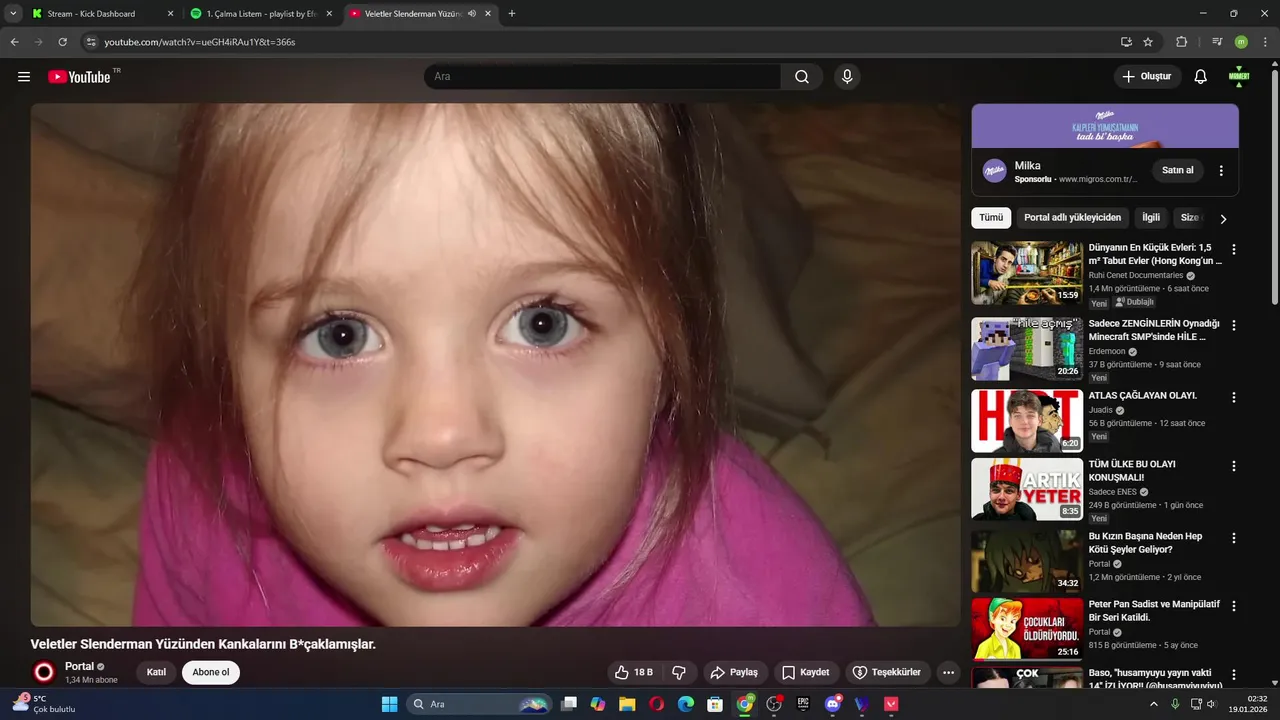Open the Windows Start menu
The width and height of the screenshot is (1280, 720).
(389, 704)
